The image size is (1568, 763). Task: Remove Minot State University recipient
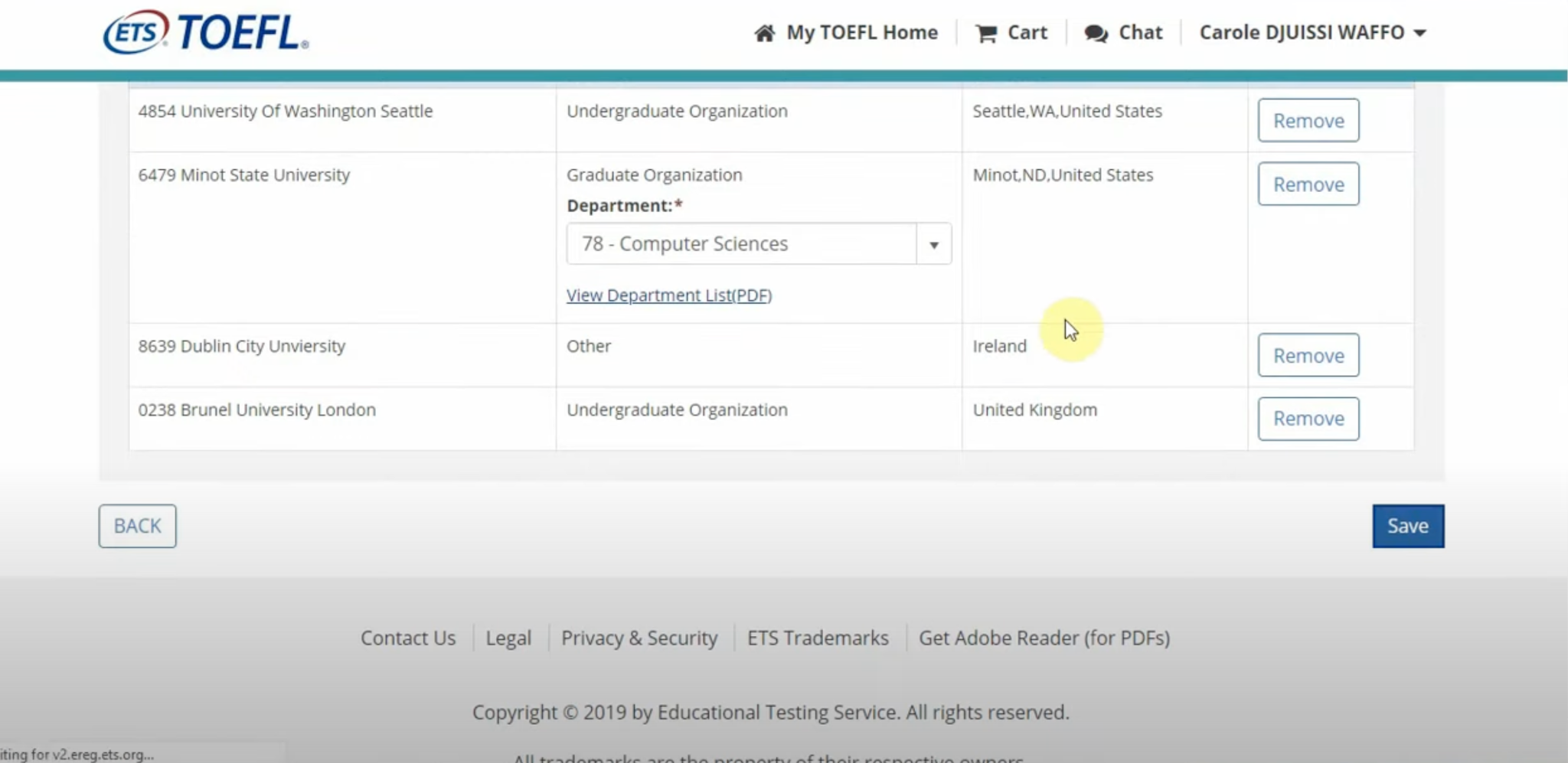(x=1308, y=184)
